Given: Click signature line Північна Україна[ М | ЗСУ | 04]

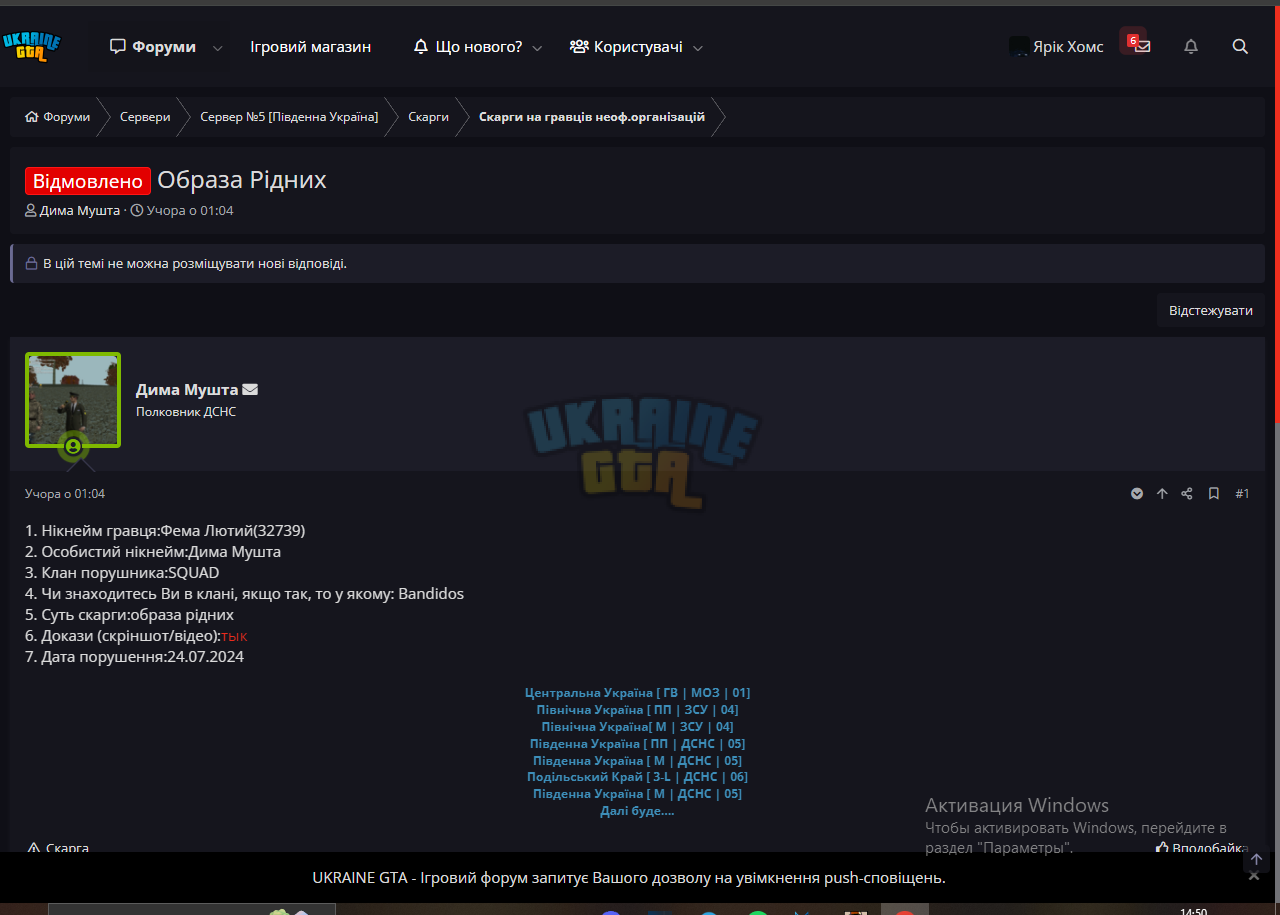Looking at the screenshot, I should pyautogui.click(x=637, y=726).
